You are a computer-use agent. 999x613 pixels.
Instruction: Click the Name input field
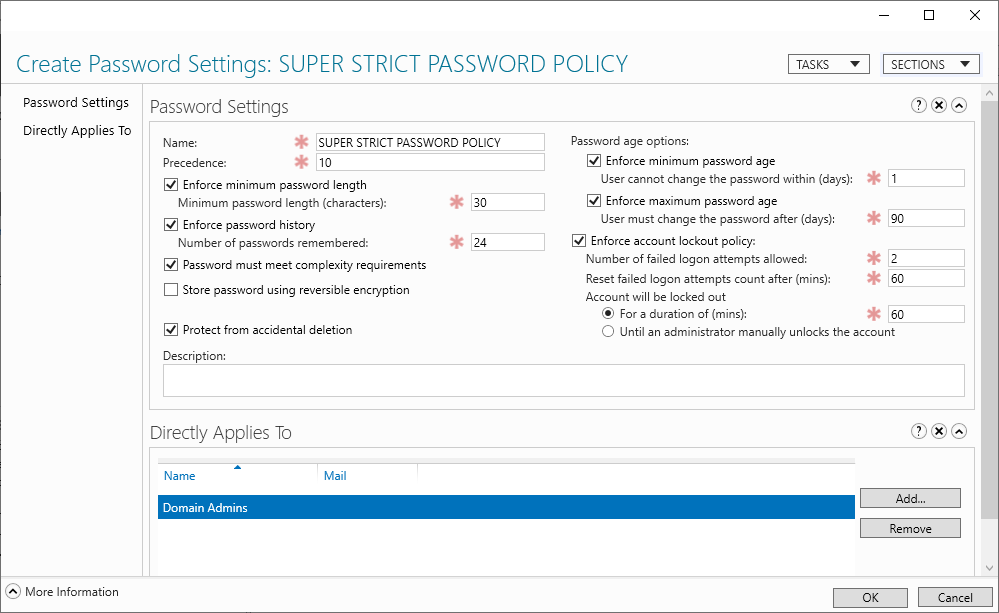point(430,142)
